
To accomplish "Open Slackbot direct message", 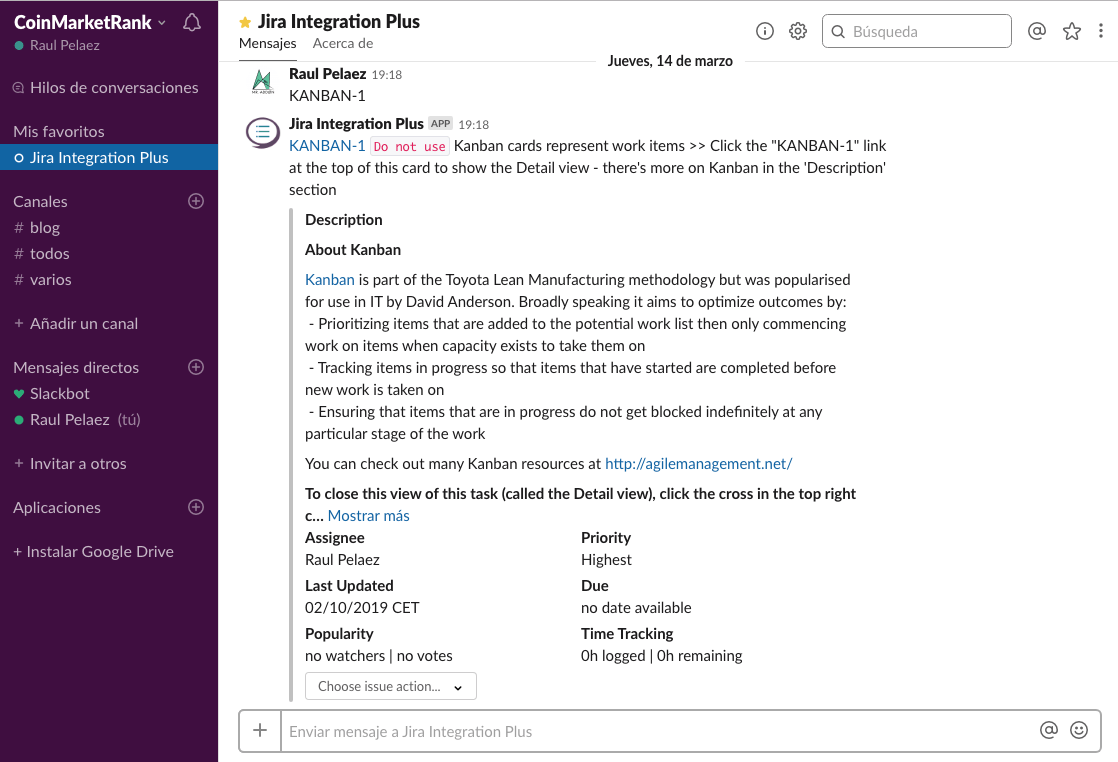I will pyautogui.click(x=60, y=394).
